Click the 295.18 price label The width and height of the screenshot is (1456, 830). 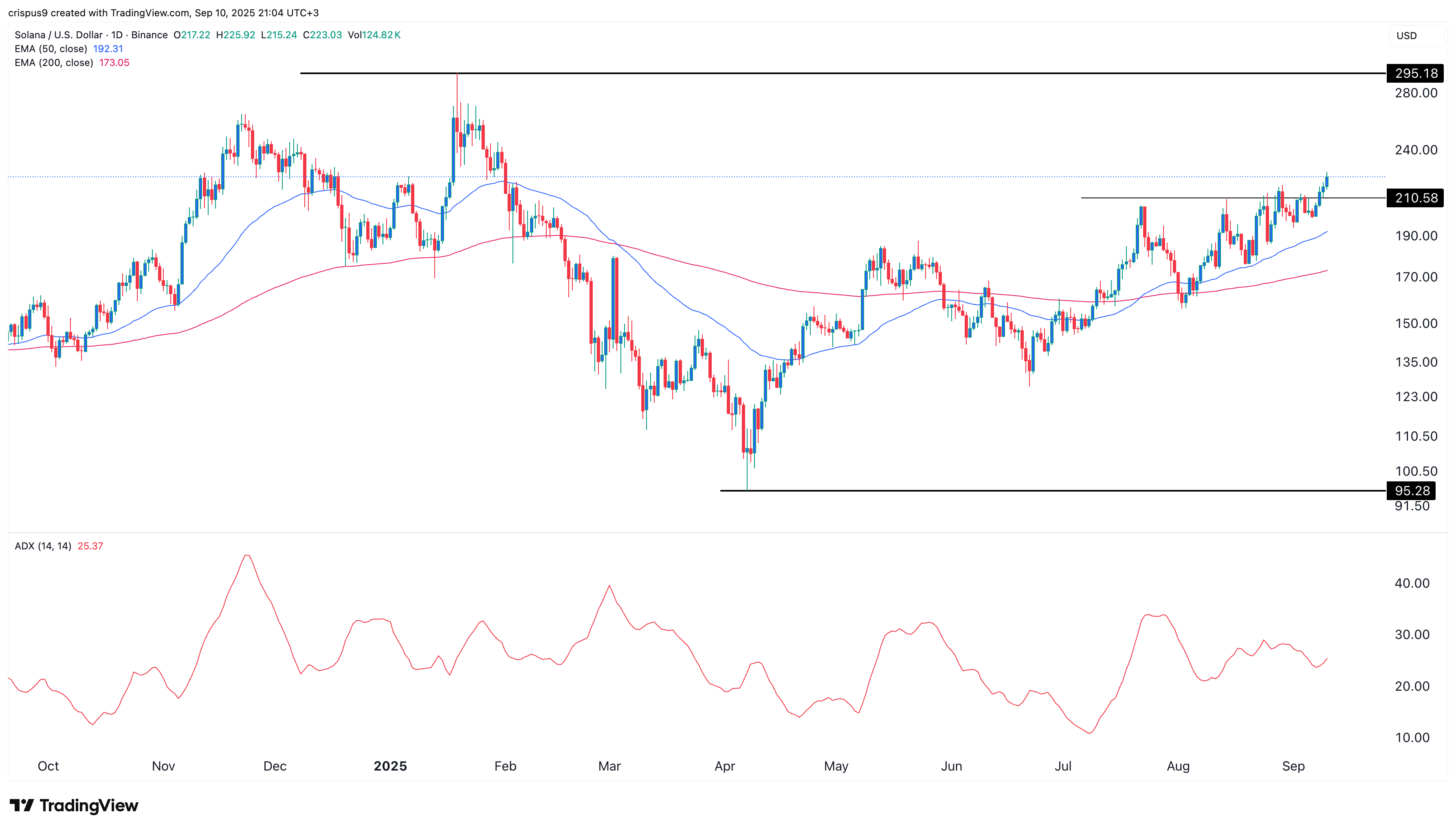point(1416,73)
